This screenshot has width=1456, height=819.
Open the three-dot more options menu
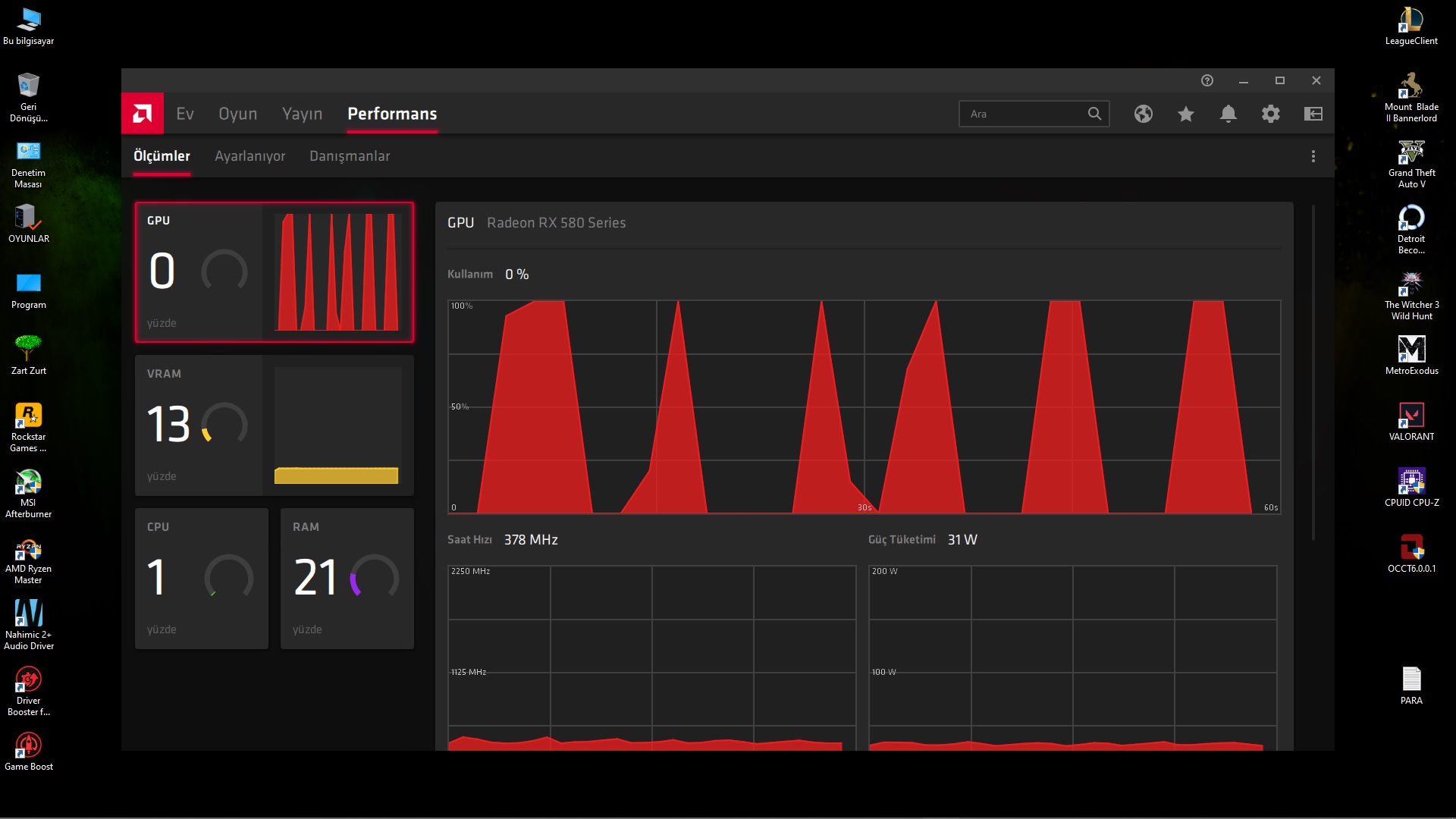click(1313, 156)
